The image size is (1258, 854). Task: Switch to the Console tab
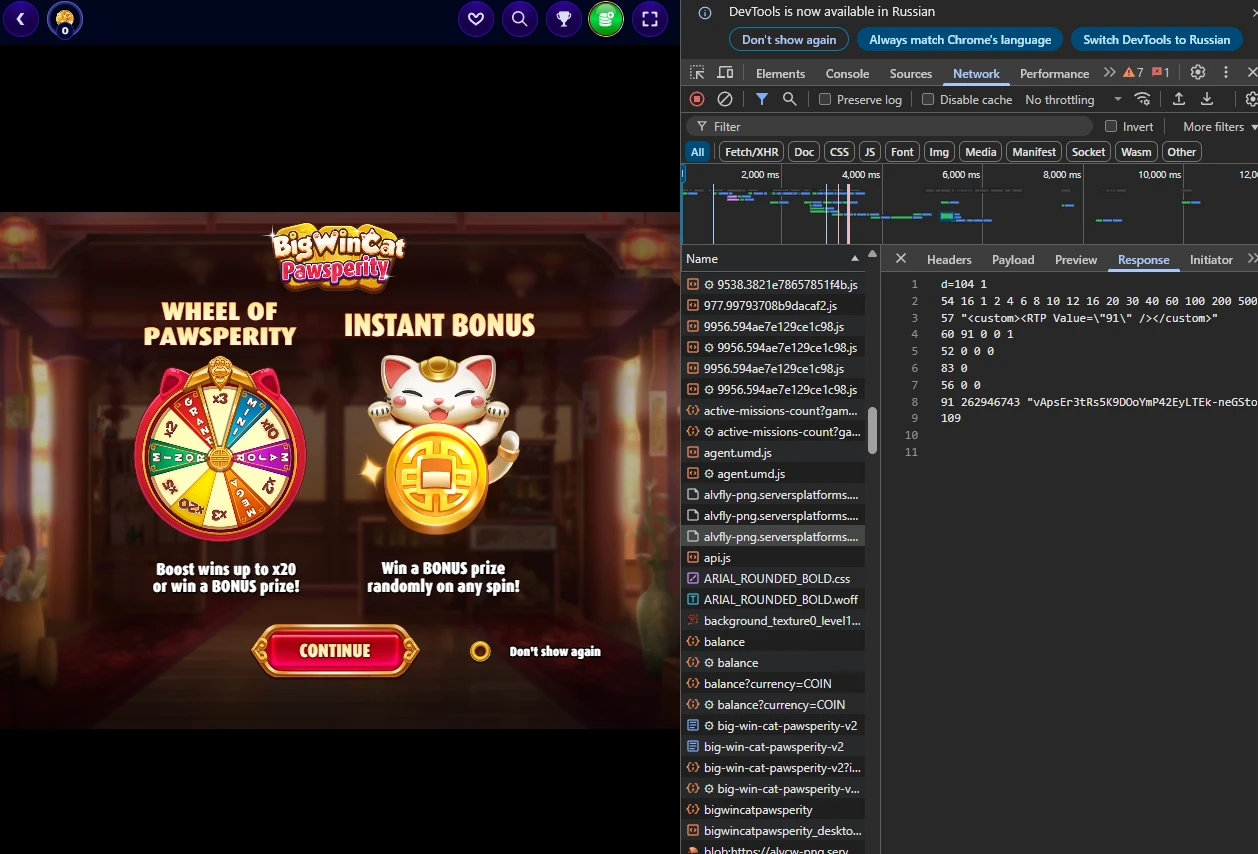coord(847,74)
